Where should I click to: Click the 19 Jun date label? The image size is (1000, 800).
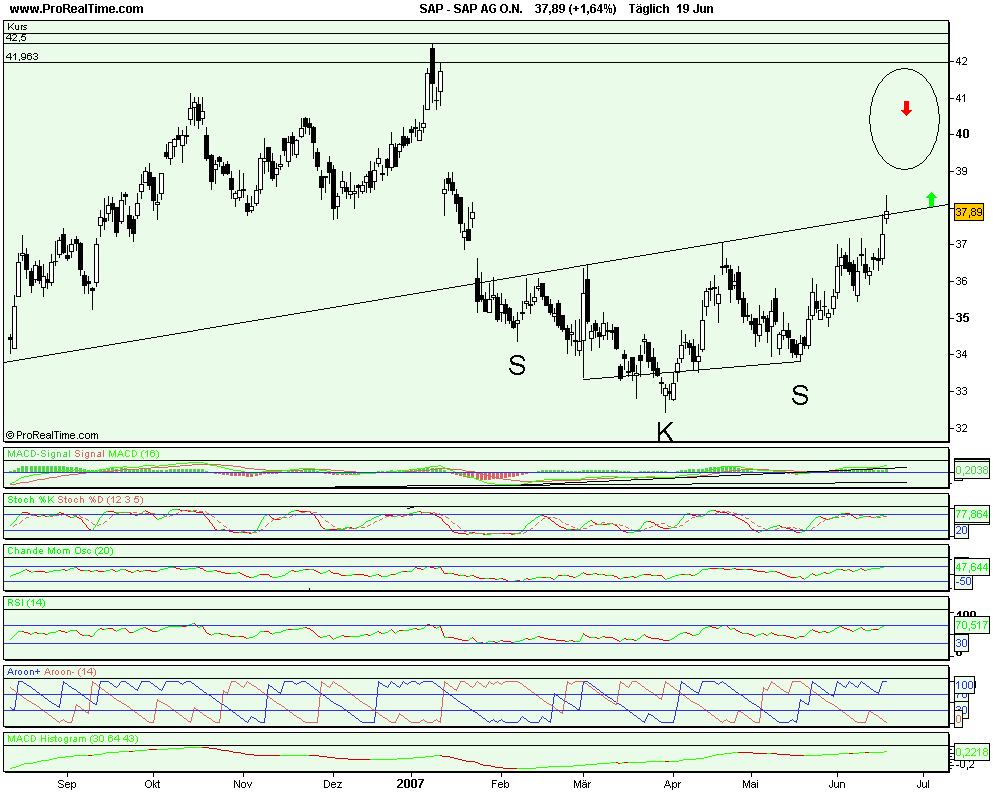[x=695, y=9]
